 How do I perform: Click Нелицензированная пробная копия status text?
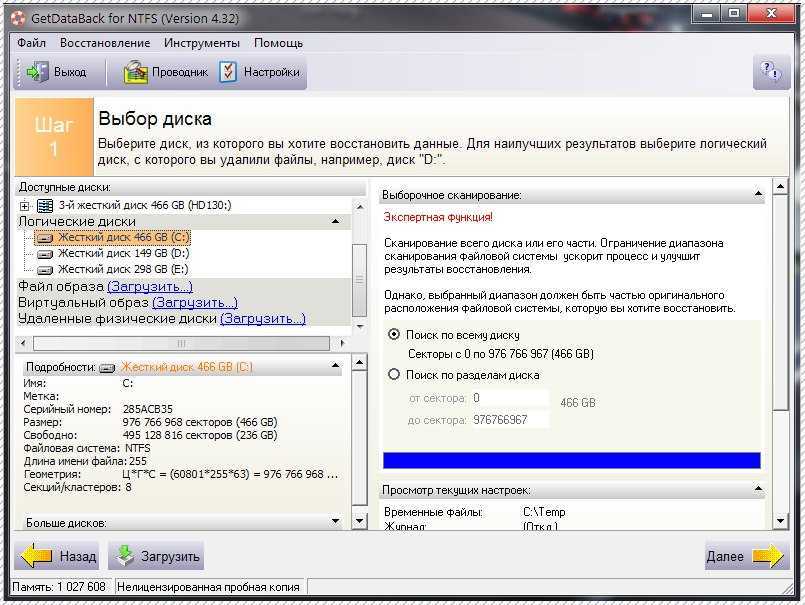point(208,587)
